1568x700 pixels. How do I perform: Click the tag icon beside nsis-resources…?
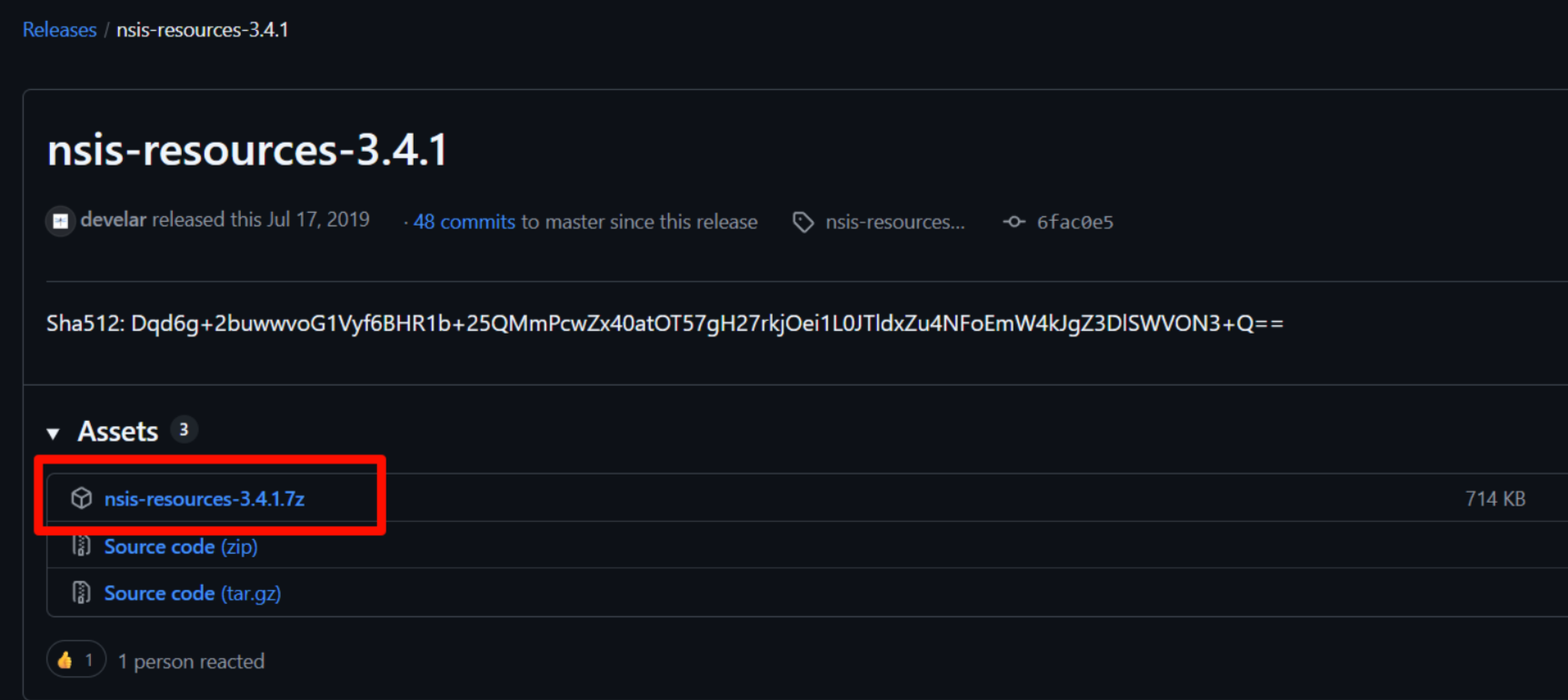point(803,222)
